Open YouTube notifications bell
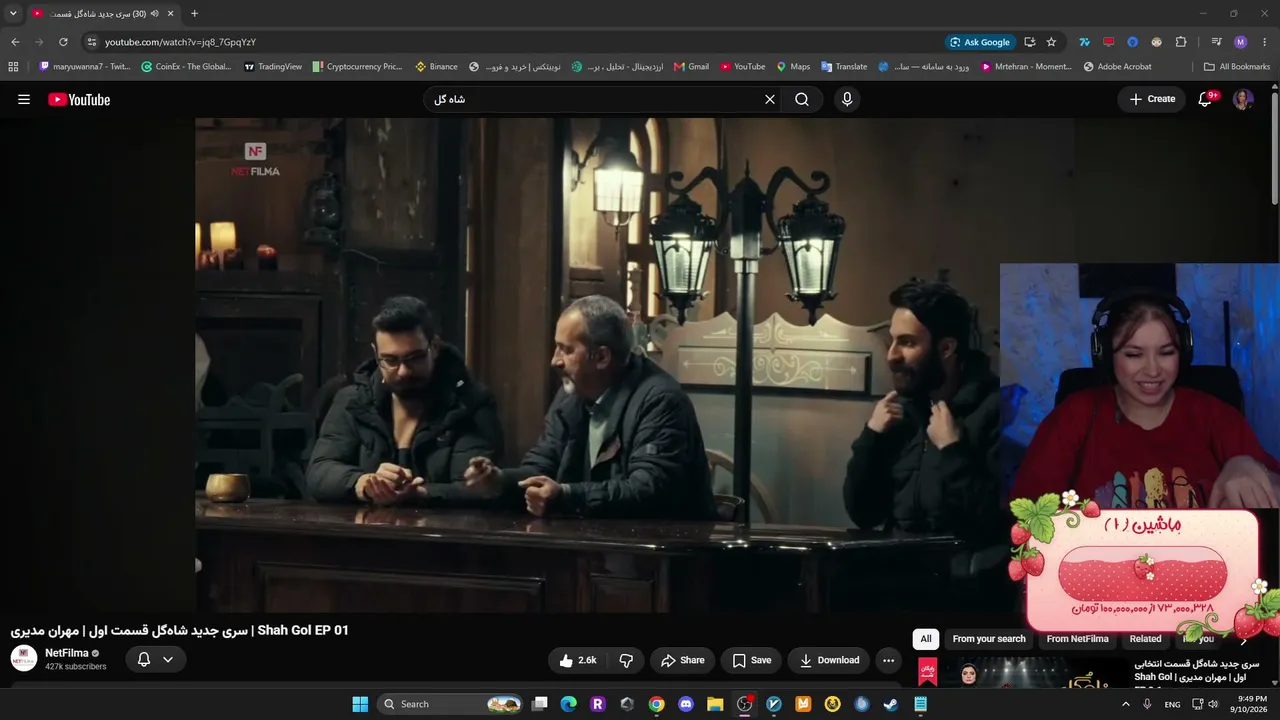This screenshot has width=1280, height=720. point(1205,99)
